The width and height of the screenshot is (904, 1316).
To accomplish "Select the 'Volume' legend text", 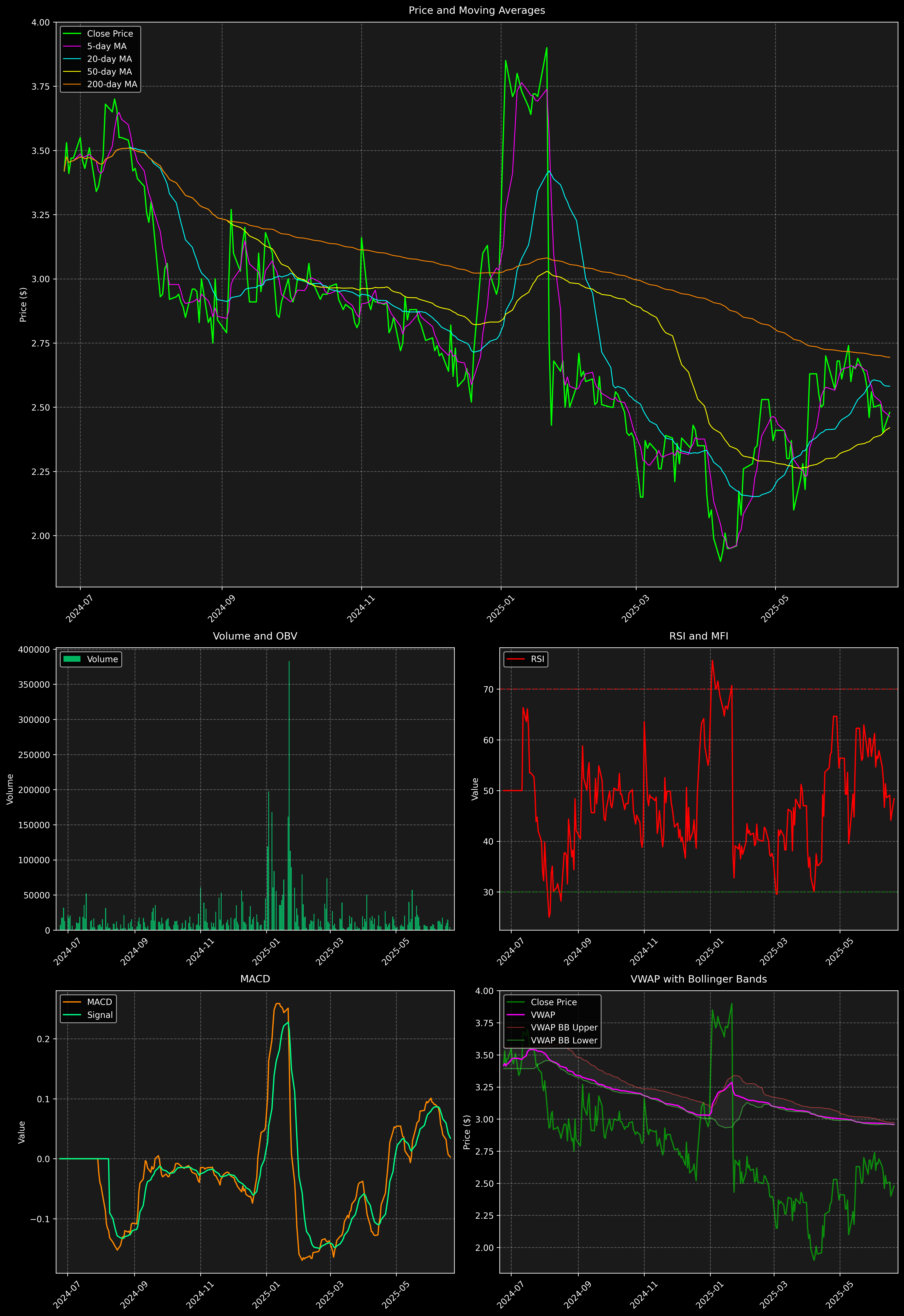I will pos(103,660).
